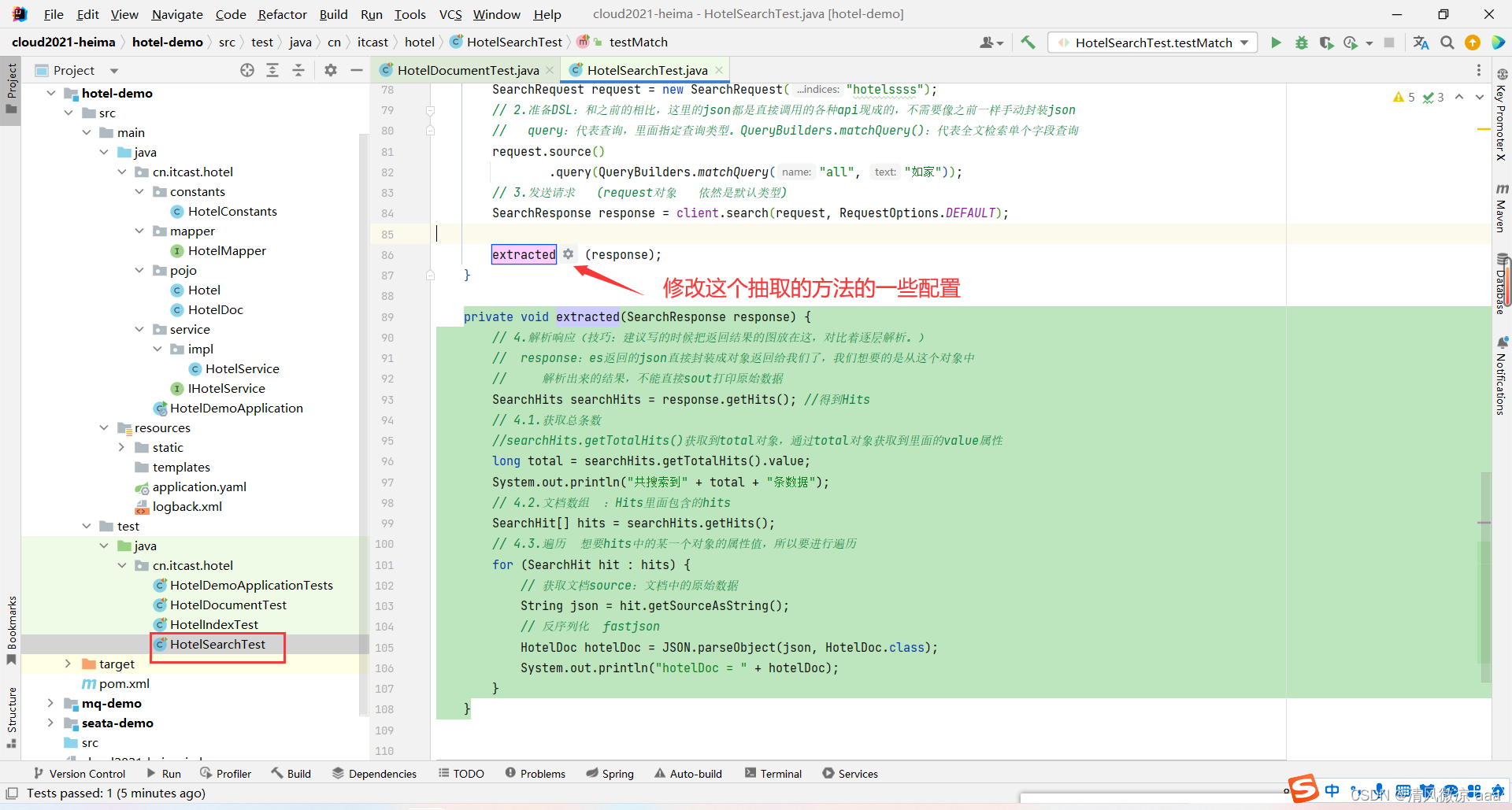1512x810 pixels.
Task: Open Project panel options gear
Action: (331, 70)
